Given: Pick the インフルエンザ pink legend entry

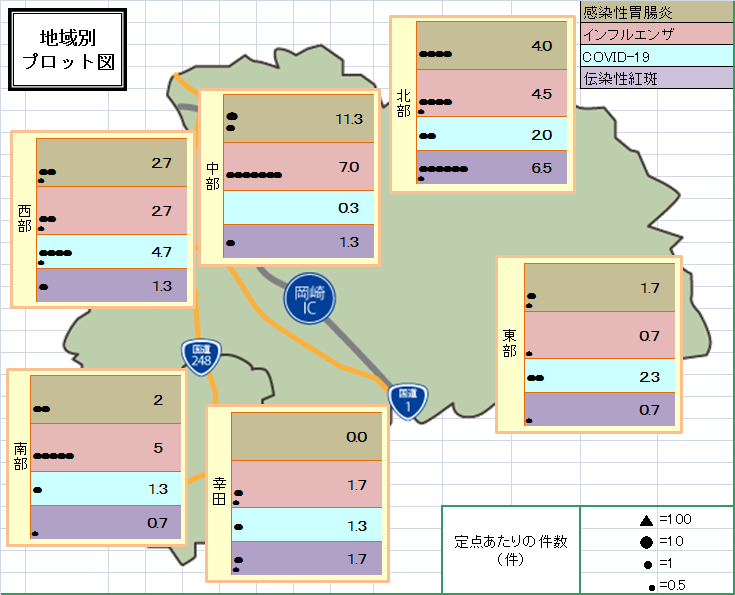Looking at the screenshot, I should coord(656,35).
